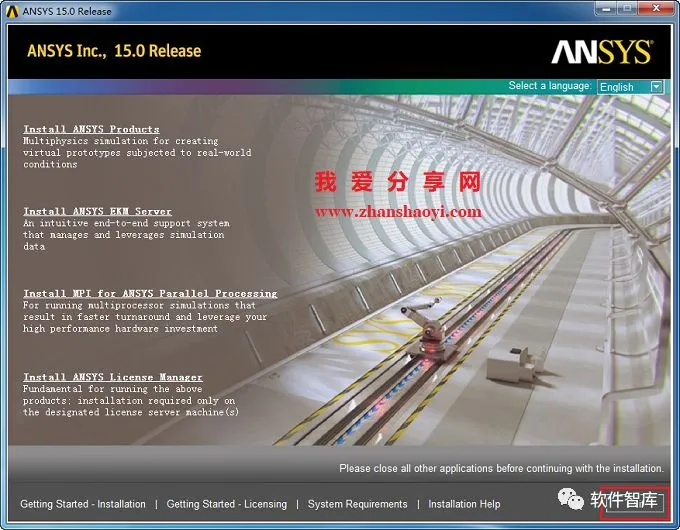Click text 'Multiphysics simulation for creating'
Screen dimensions: 680x530
click(x=121, y=141)
